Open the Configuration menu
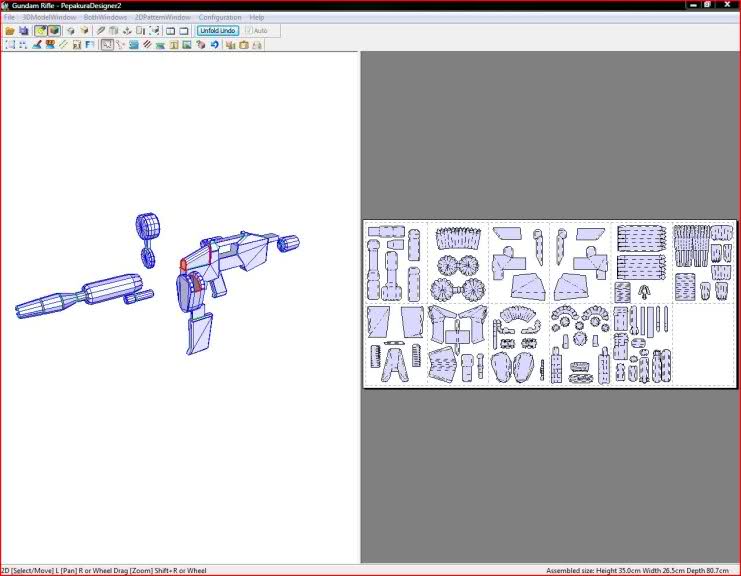The width and height of the screenshot is (741, 576). [x=219, y=18]
